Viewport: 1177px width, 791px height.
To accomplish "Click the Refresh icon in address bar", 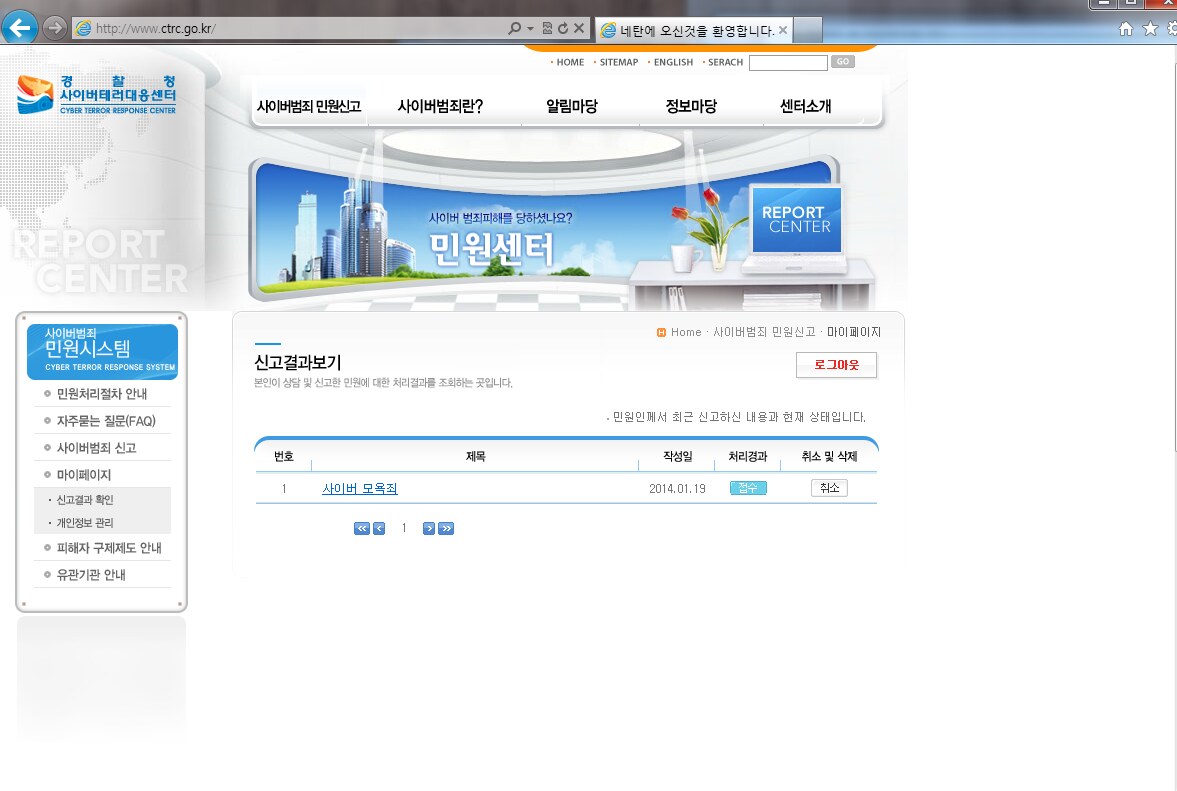I will tap(564, 29).
